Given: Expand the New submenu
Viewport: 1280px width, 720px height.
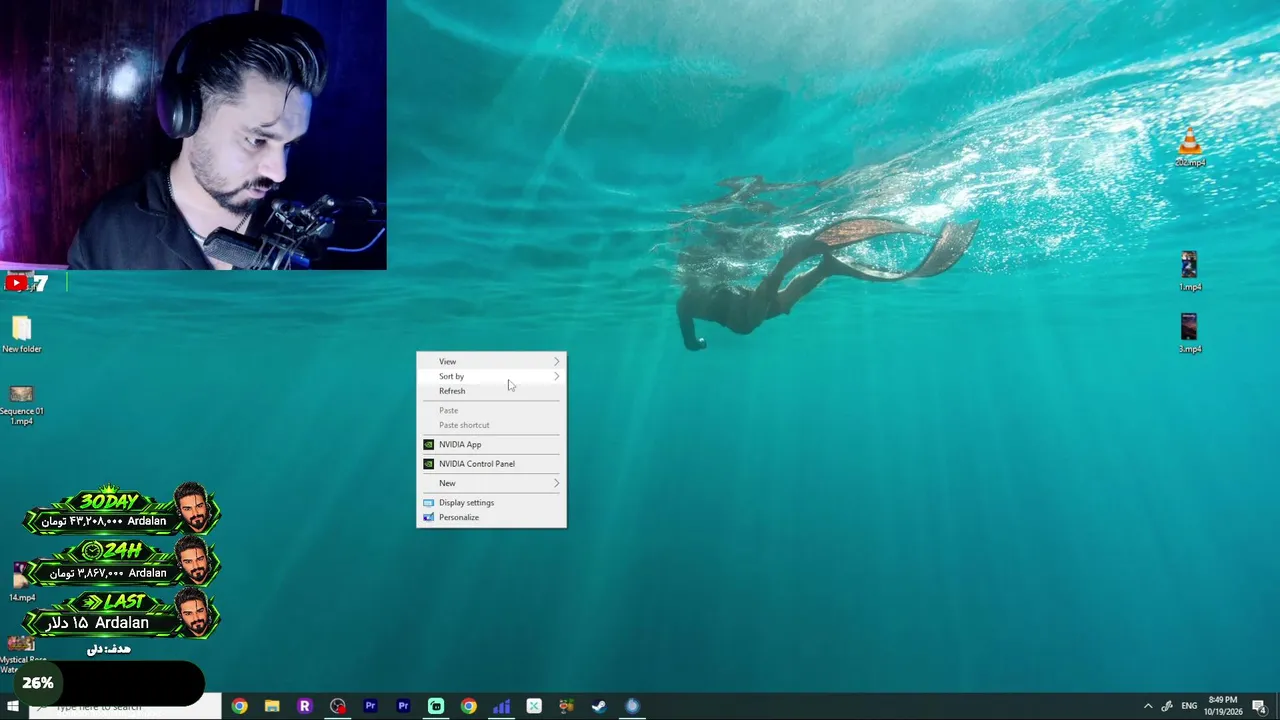Looking at the screenshot, I should (x=491, y=483).
